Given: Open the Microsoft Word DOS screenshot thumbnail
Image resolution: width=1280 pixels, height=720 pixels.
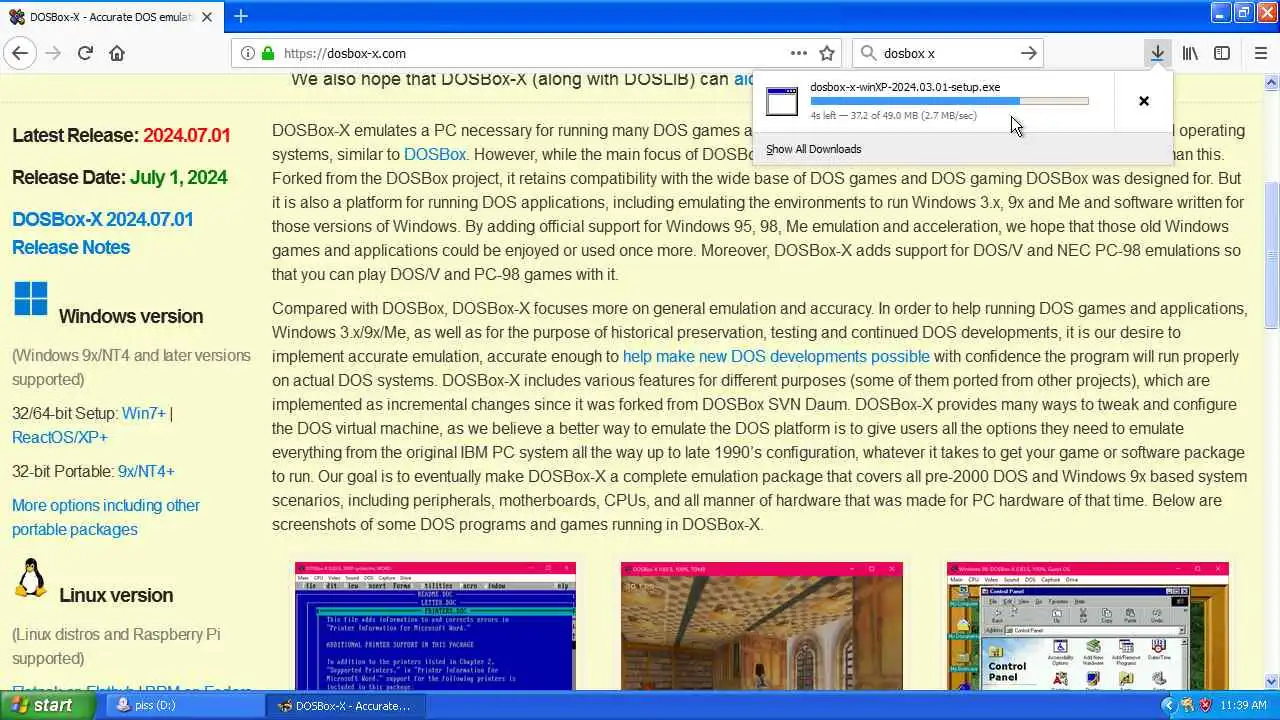Looking at the screenshot, I should [x=435, y=626].
